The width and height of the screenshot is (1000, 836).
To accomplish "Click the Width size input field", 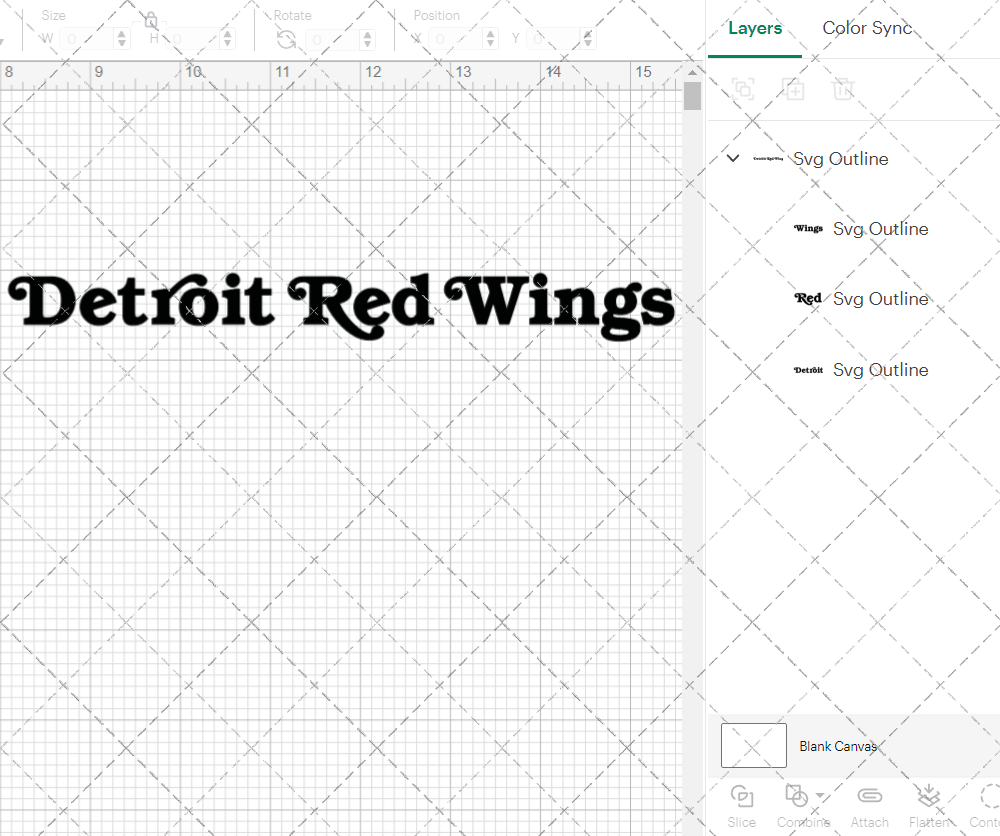I will [x=87, y=39].
